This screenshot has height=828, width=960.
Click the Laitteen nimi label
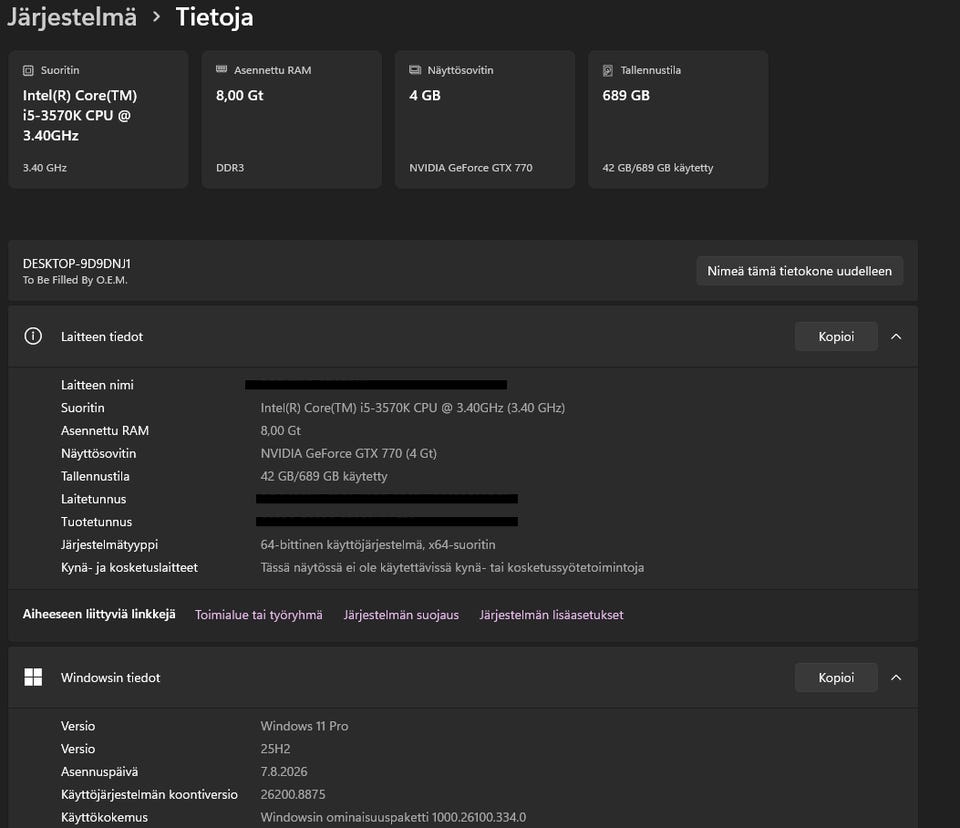pos(97,385)
